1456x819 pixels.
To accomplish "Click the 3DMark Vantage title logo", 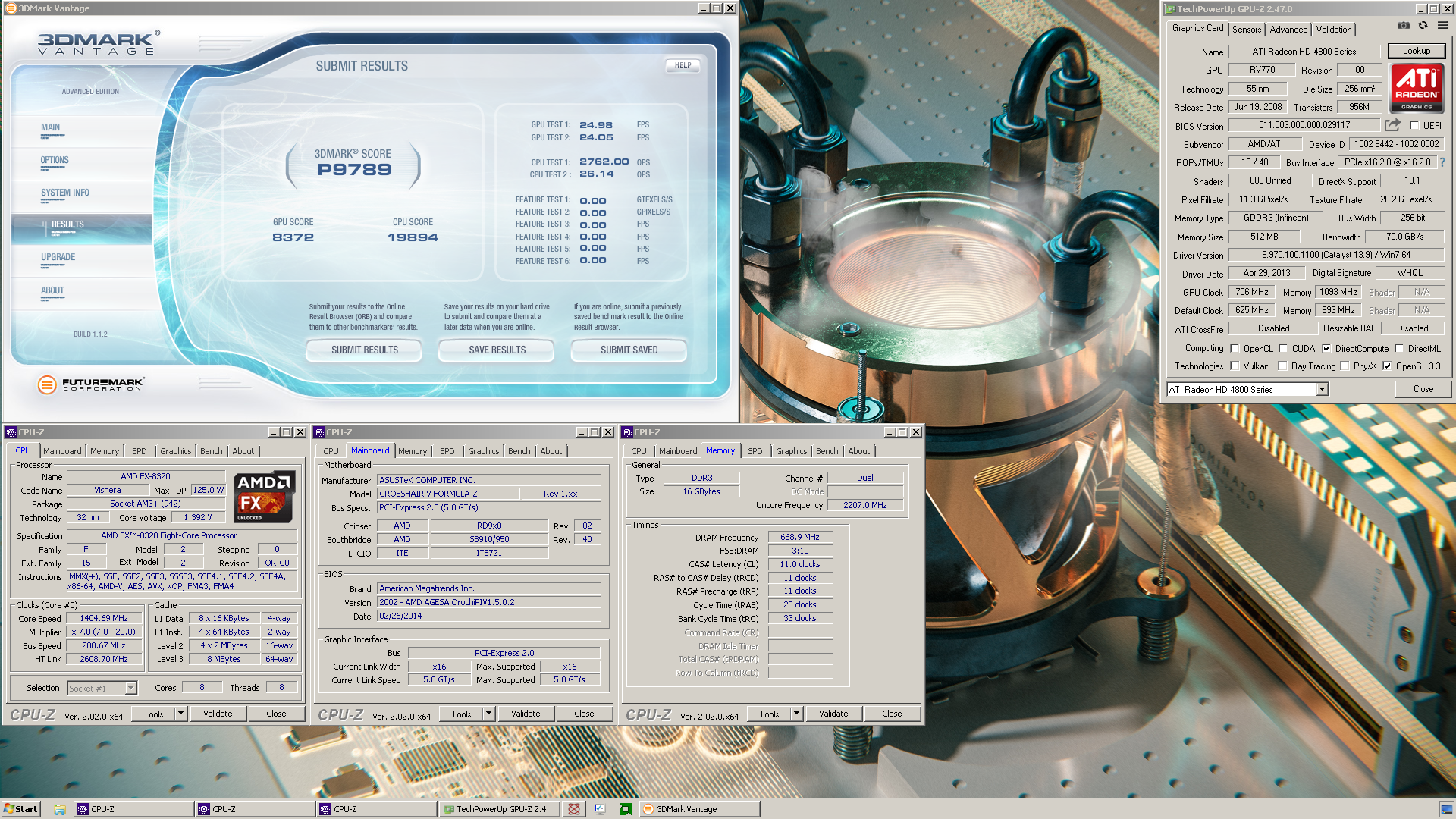I will click(x=99, y=43).
